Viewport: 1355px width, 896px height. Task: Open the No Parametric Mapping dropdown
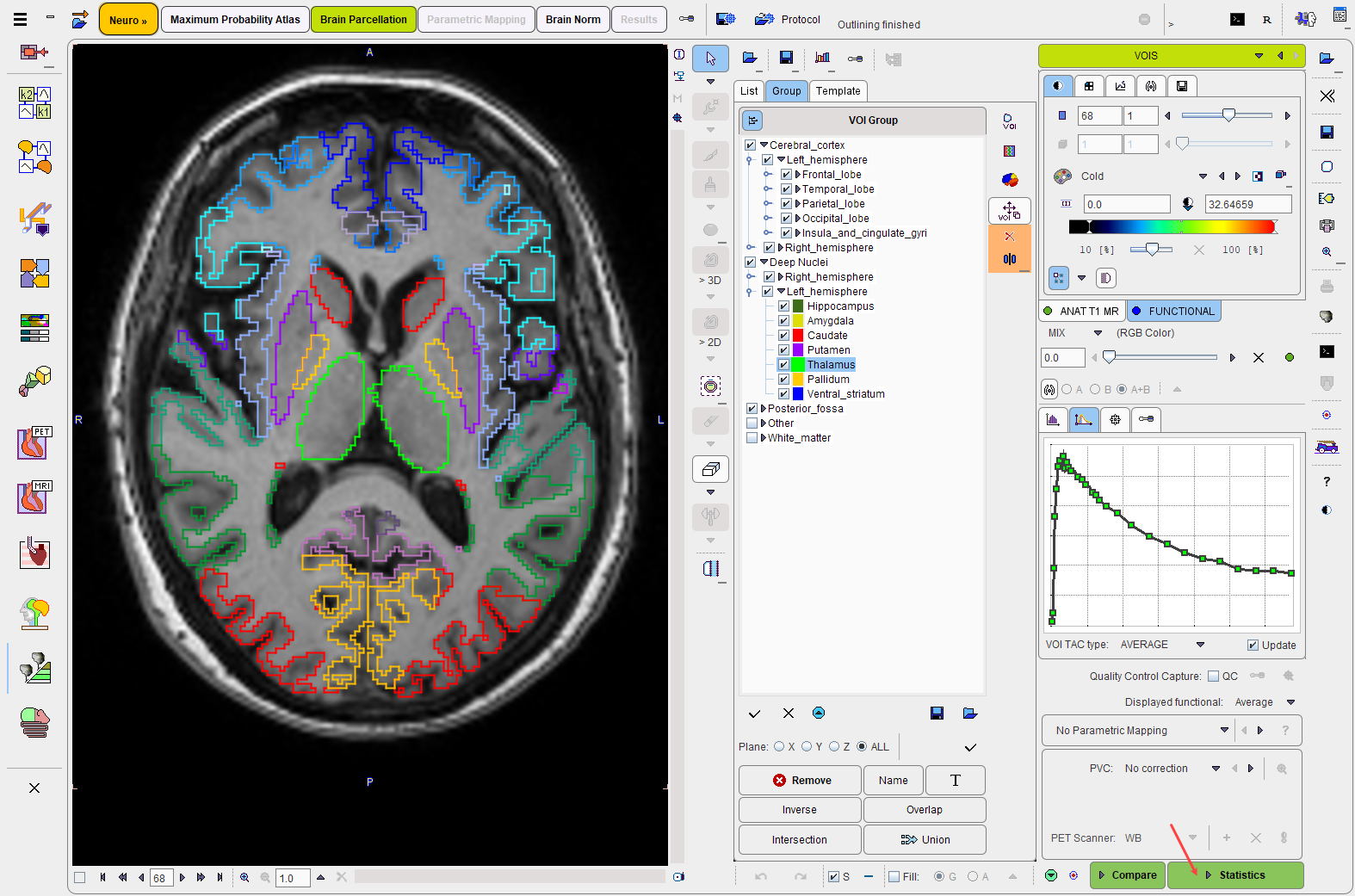[x=1224, y=730]
